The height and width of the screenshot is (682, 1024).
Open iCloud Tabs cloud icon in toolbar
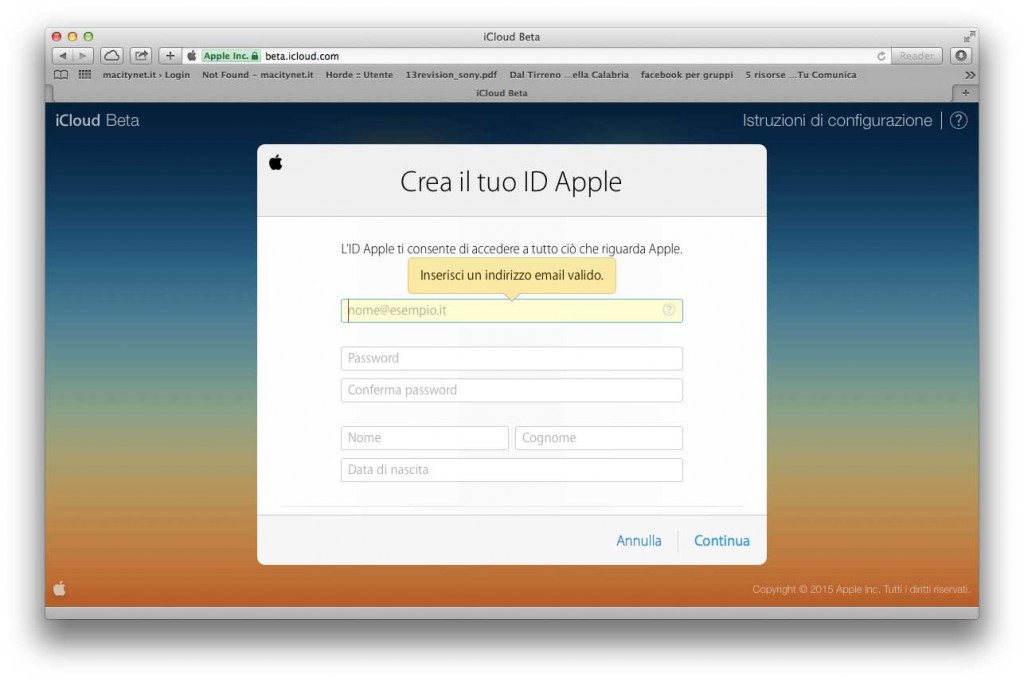tap(112, 56)
